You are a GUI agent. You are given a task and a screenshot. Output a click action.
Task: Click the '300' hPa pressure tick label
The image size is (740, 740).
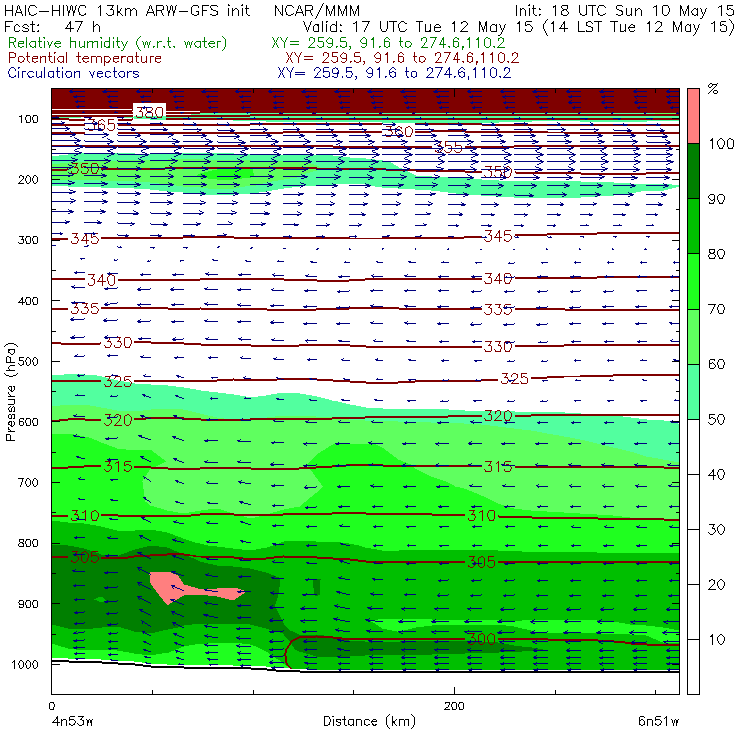(28, 240)
